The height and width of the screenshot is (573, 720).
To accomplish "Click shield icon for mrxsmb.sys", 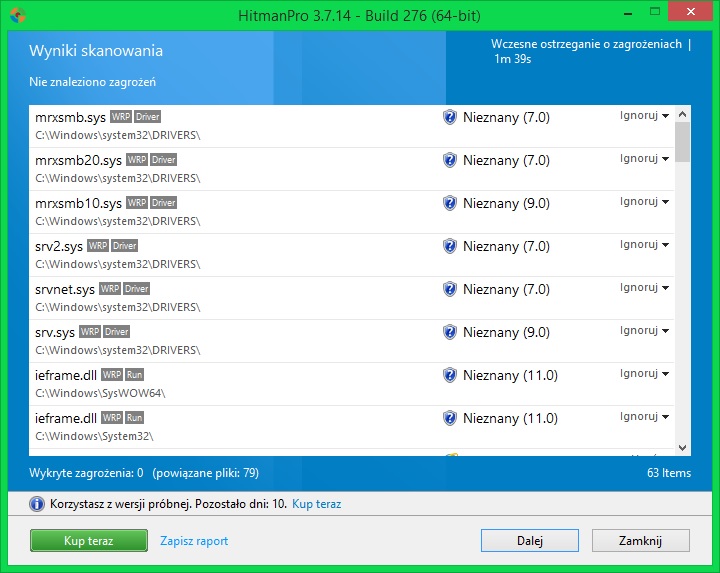I will [450, 117].
